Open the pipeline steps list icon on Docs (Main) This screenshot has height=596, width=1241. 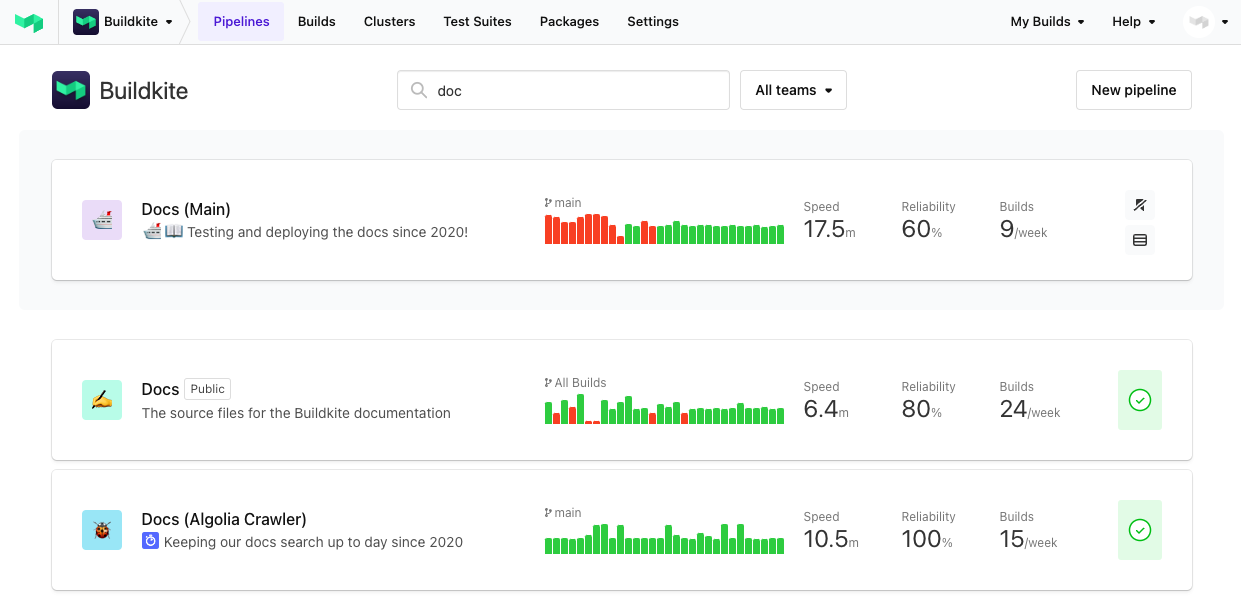1139,240
